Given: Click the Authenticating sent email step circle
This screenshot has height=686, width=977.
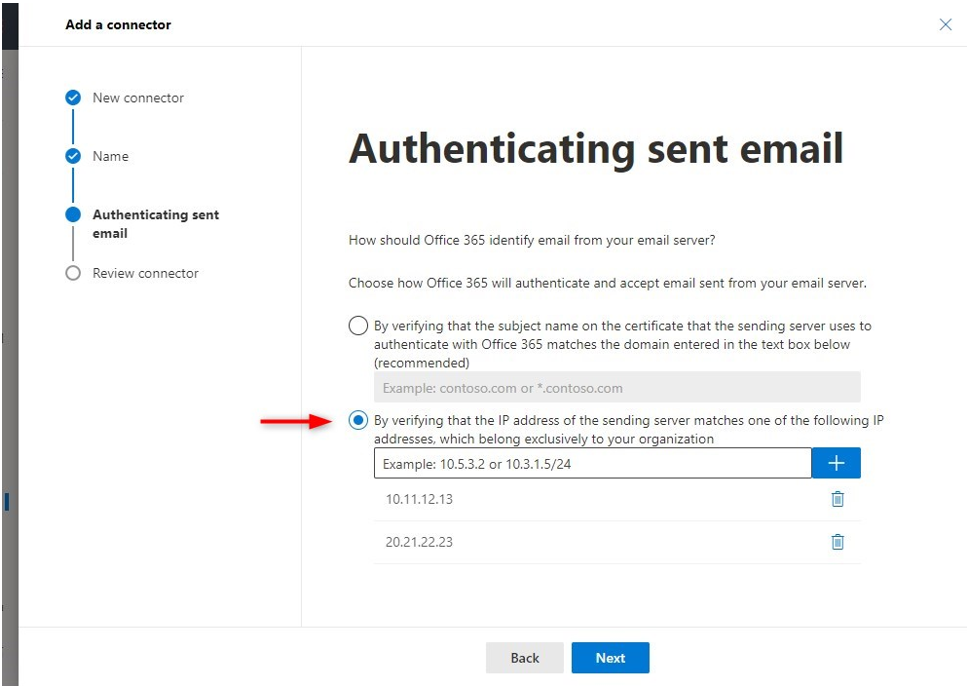Looking at the screenshot, I should (73, 214).
